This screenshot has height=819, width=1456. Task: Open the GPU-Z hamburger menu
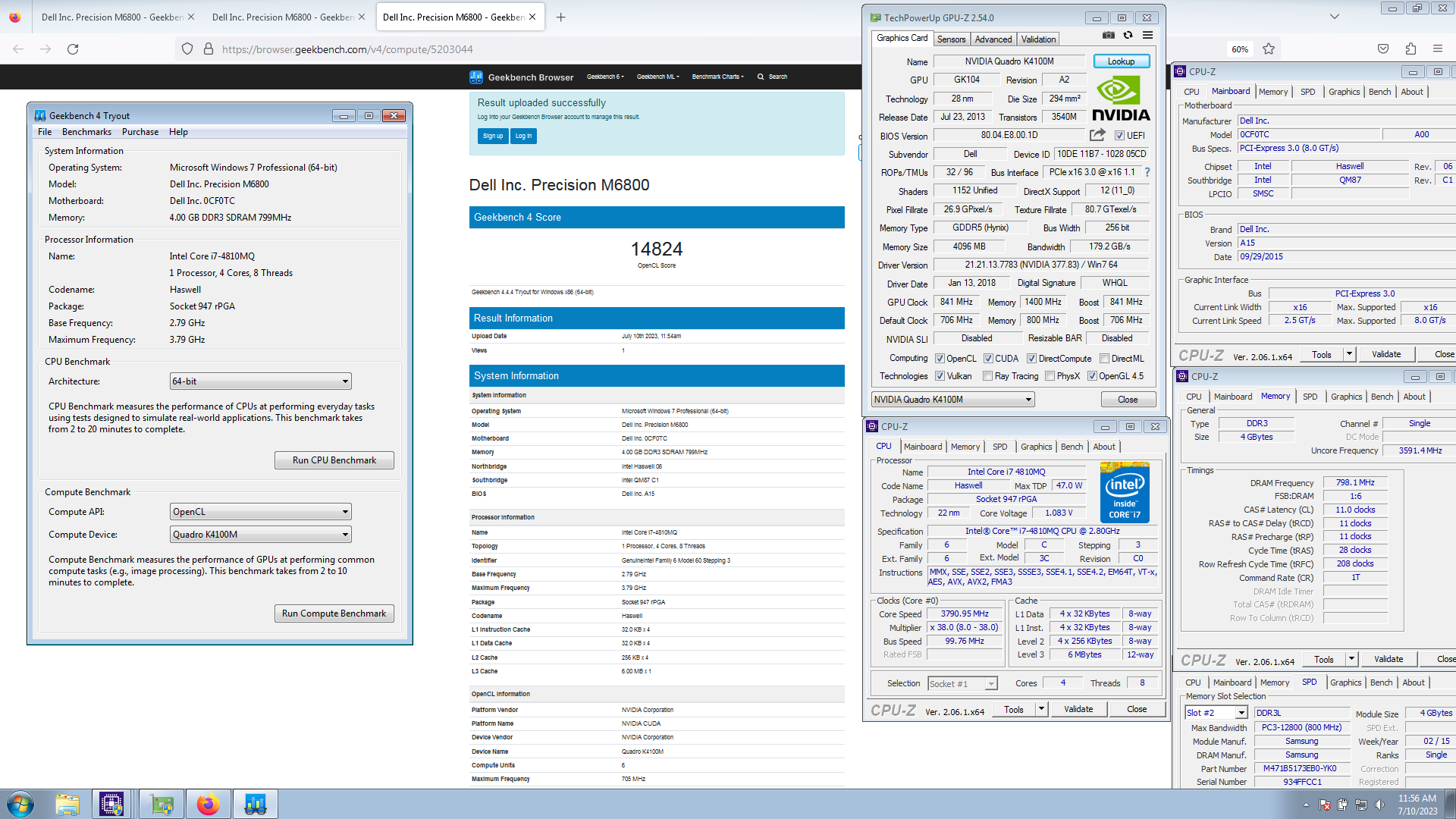point(1147,35)
